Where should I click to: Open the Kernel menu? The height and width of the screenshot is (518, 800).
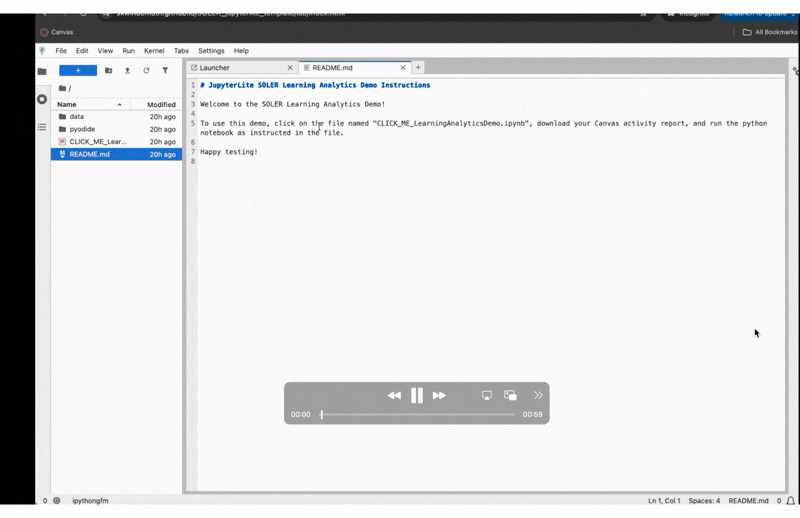point(154,51)
